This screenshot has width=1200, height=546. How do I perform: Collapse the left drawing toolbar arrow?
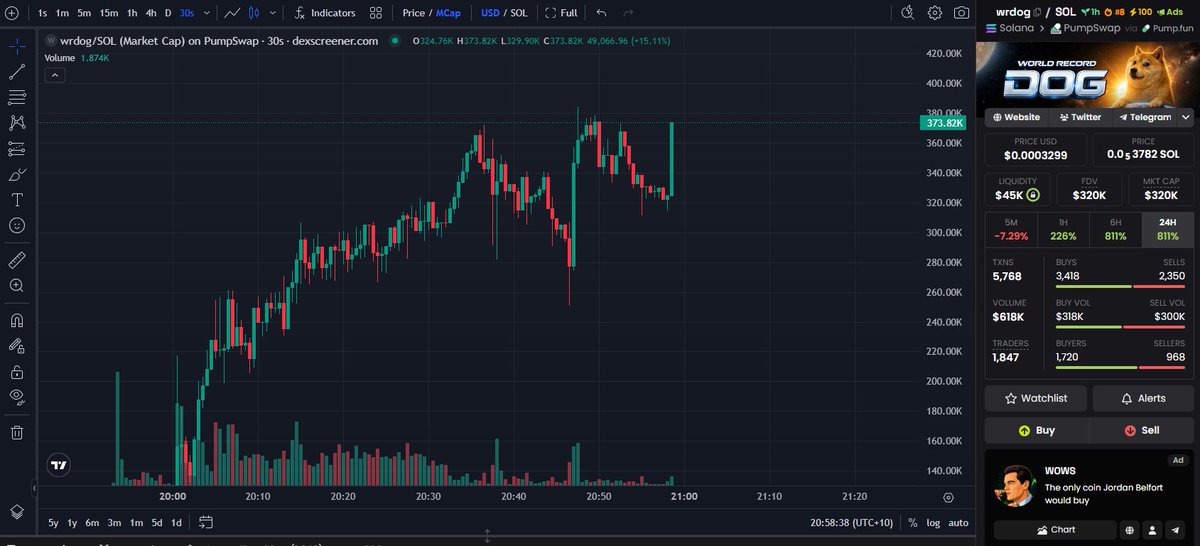pyautogui.click(x=35, y=488)
